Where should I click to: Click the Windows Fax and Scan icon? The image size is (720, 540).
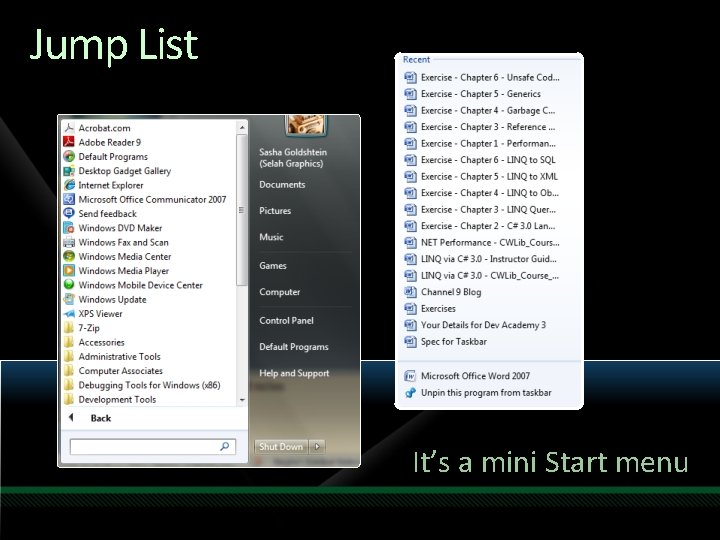(69, 242)
